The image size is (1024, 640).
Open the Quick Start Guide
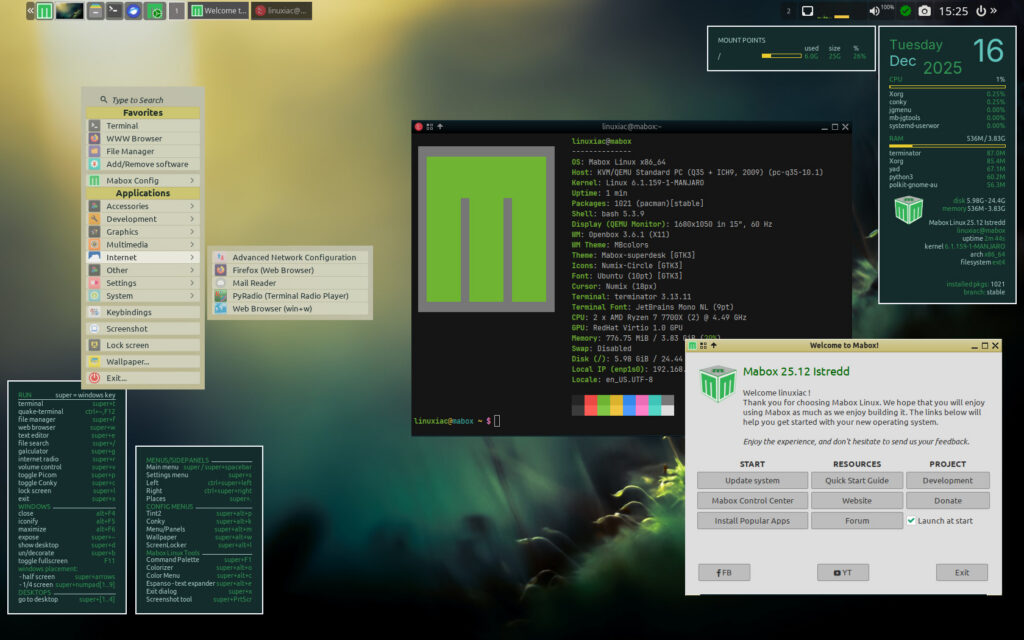[x=857, y=481]
